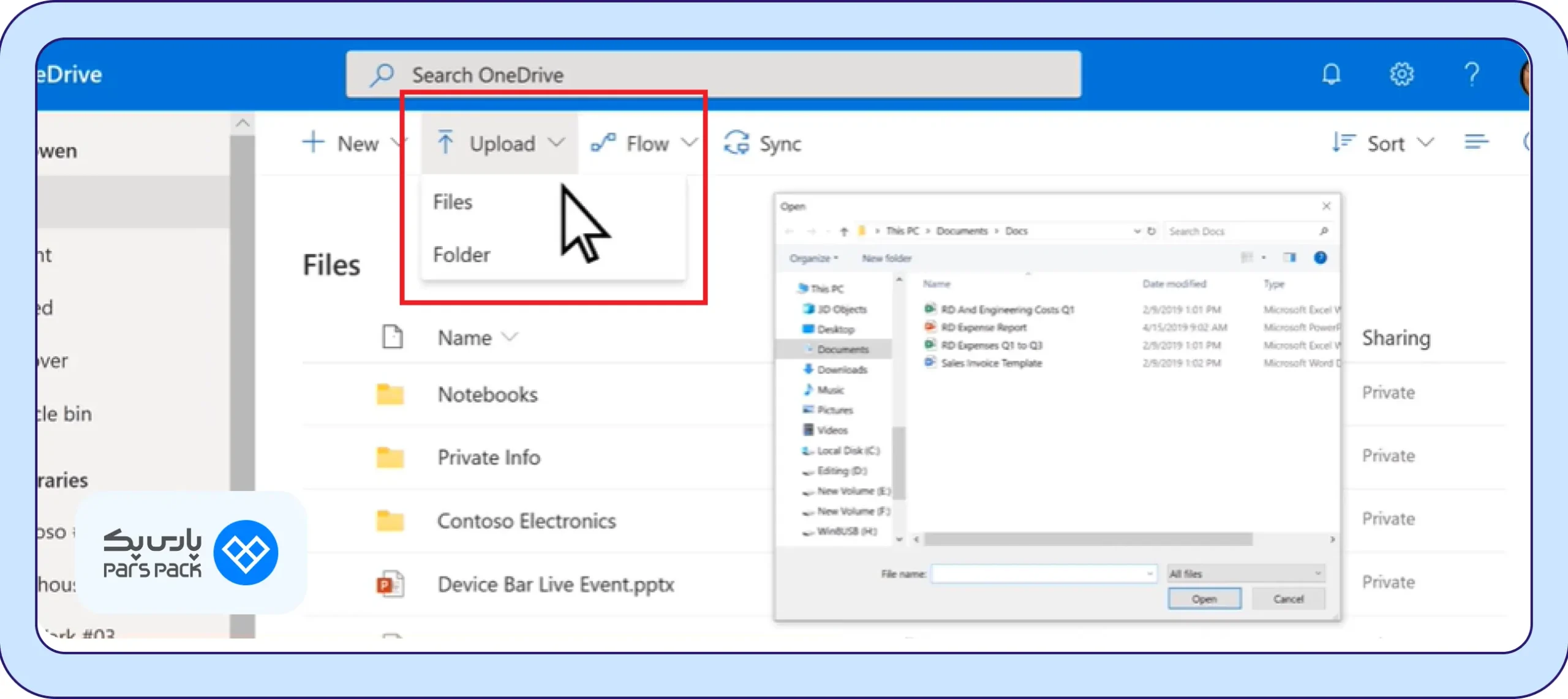Select RD And Engineering Costs Q1 file
1568x699 pixels.
point(1000,310)
